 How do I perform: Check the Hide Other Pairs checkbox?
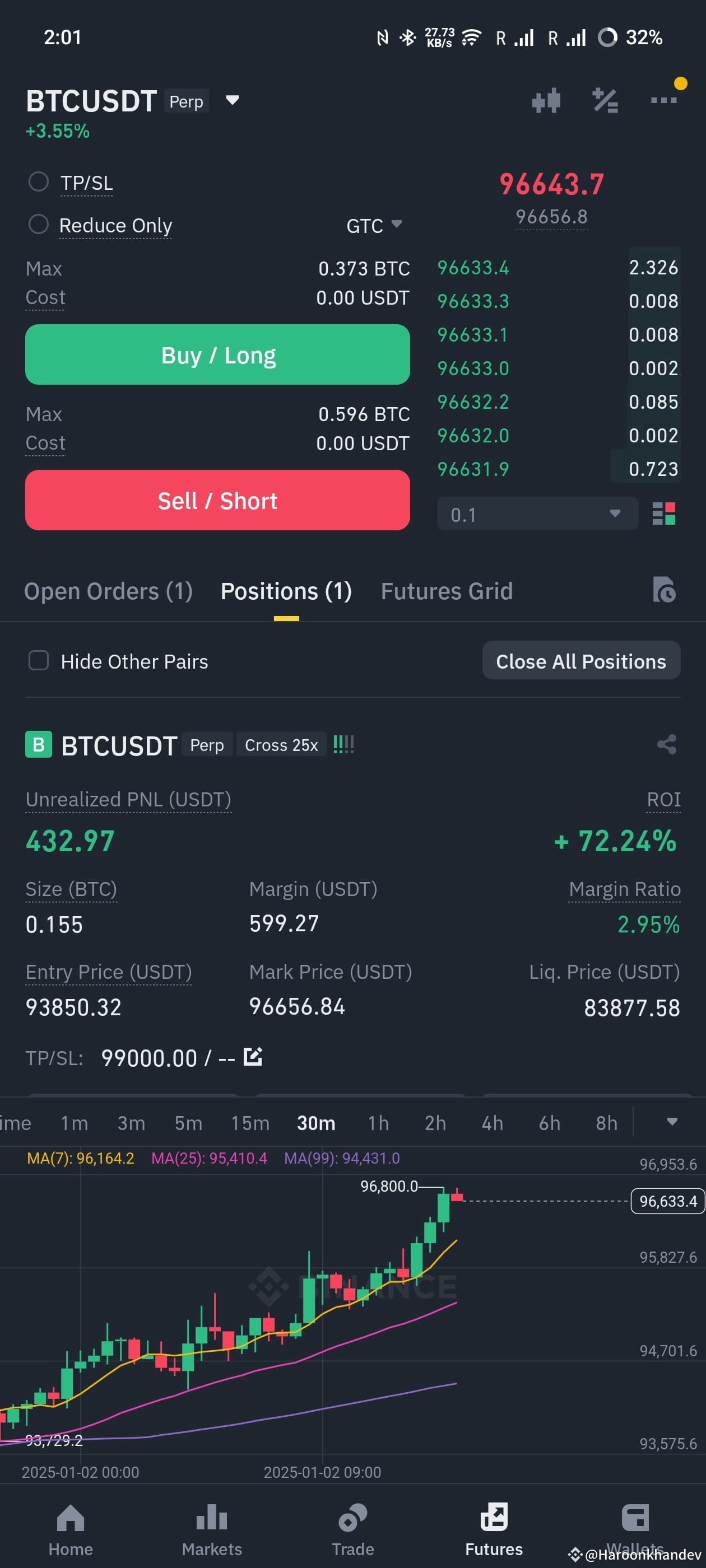pos(38,660)
